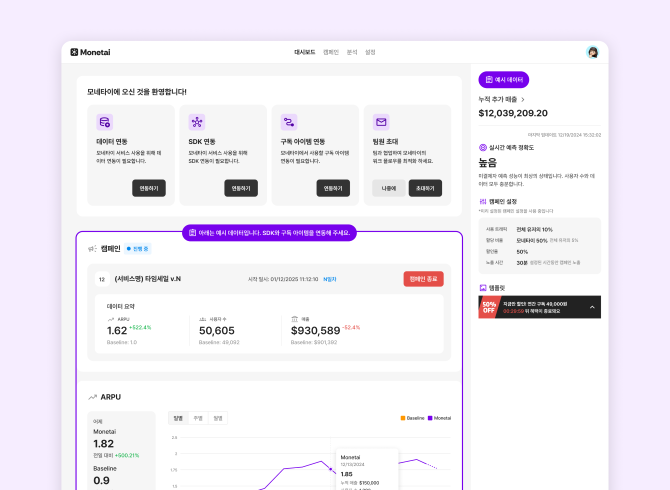
Task: Open the 설정 navigation tab
Action: pos(370,52)
